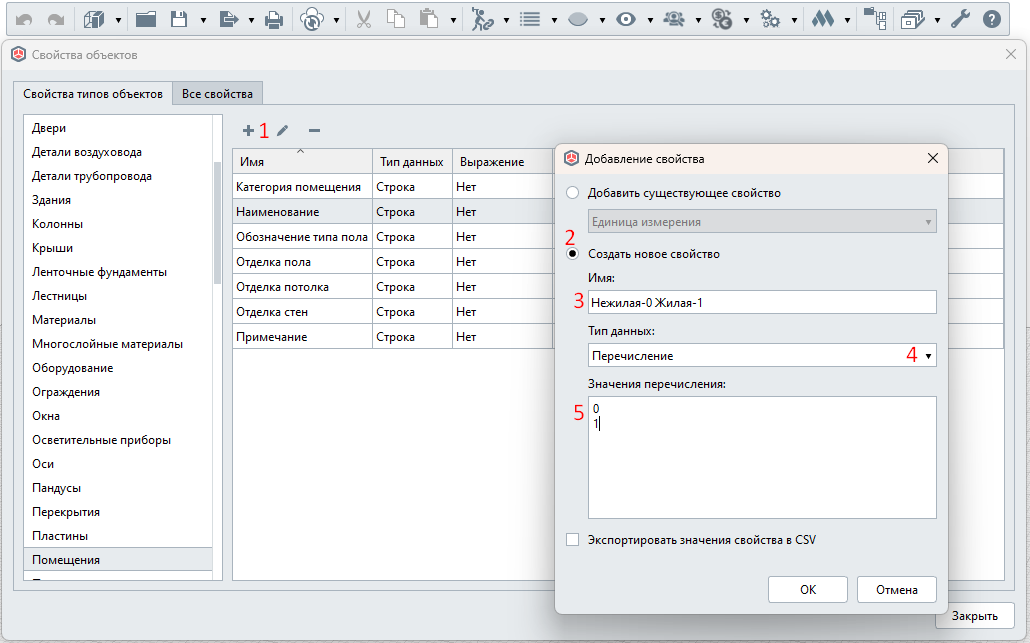This screenshot has width=1030, height=643.
Task: Expand dropdown arrow next to eye icon
Action: 650,20
